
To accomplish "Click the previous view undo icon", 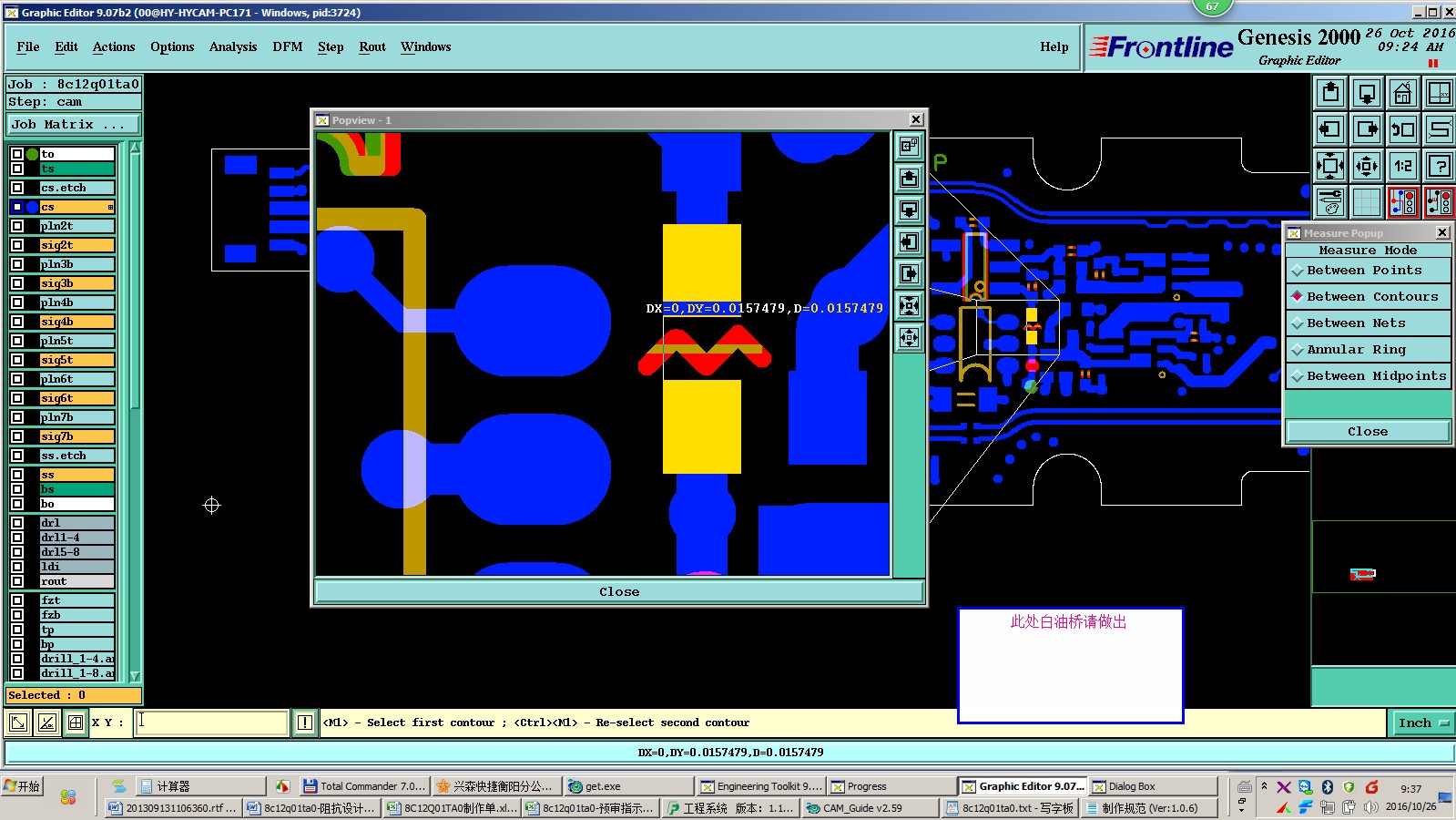I will [1403, 129].
